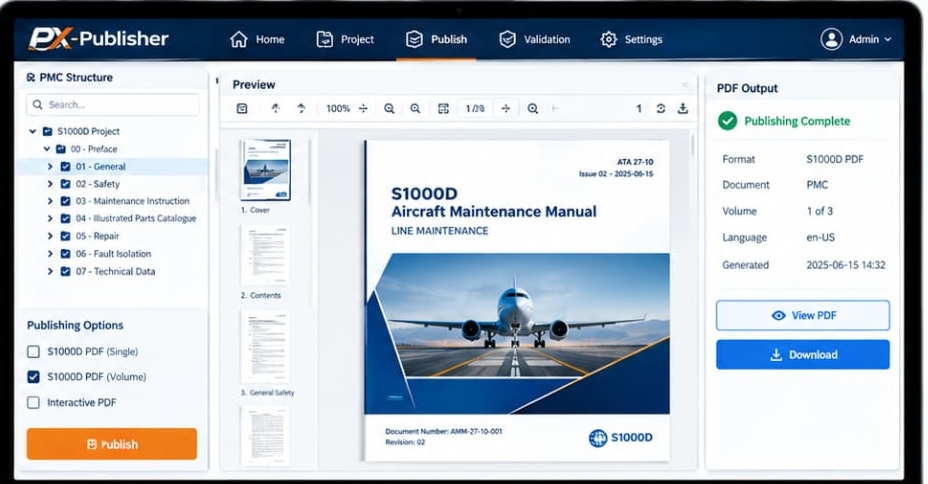Click the up-arrow icon directly left of 100%
This screenshot has height=484, width=928.
301,108
